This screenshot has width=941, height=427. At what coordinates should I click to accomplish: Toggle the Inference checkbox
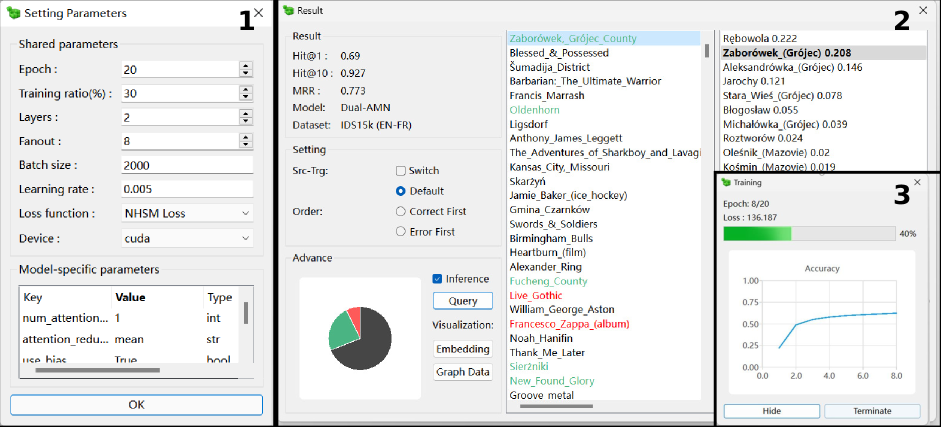tap(438, 279)
